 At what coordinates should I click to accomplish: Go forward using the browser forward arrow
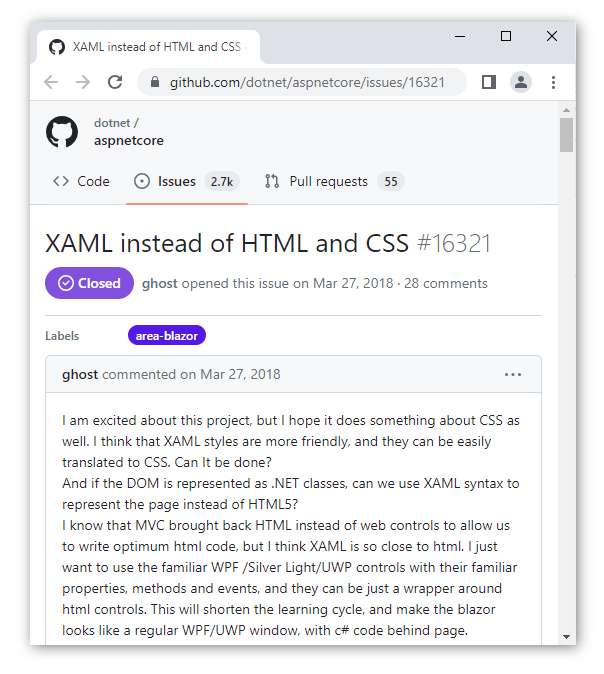pos(83,82)
